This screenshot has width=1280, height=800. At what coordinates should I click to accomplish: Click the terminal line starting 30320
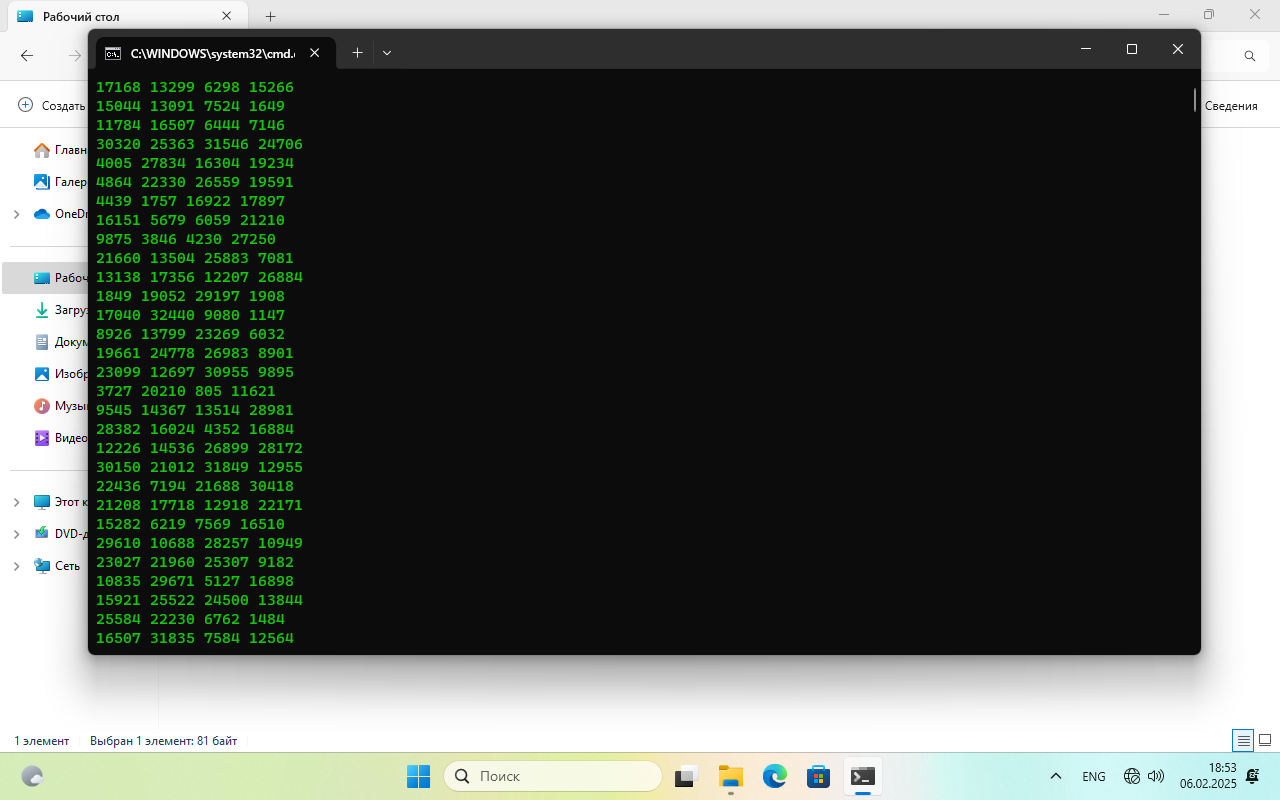click(199, 144)
